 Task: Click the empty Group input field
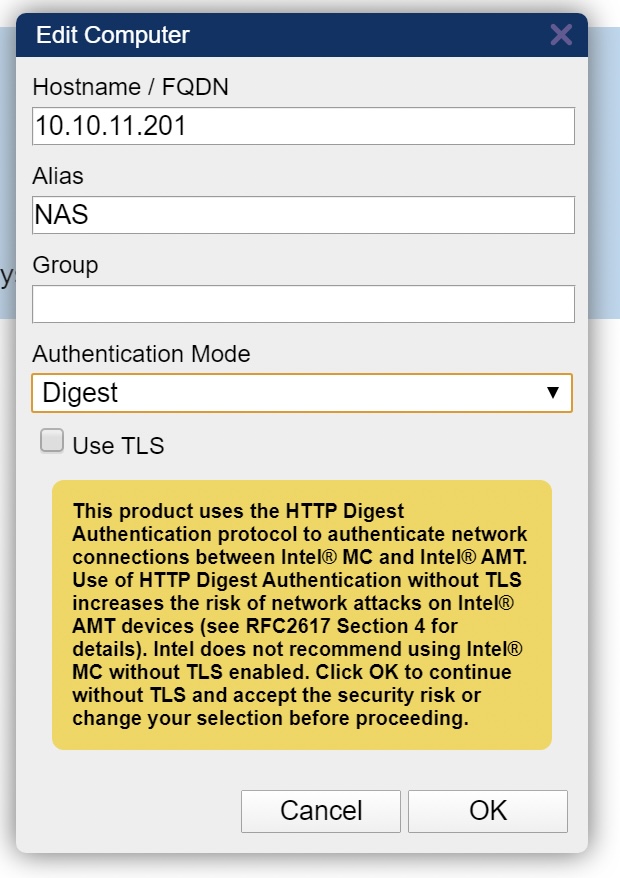[x=304, y=304]
